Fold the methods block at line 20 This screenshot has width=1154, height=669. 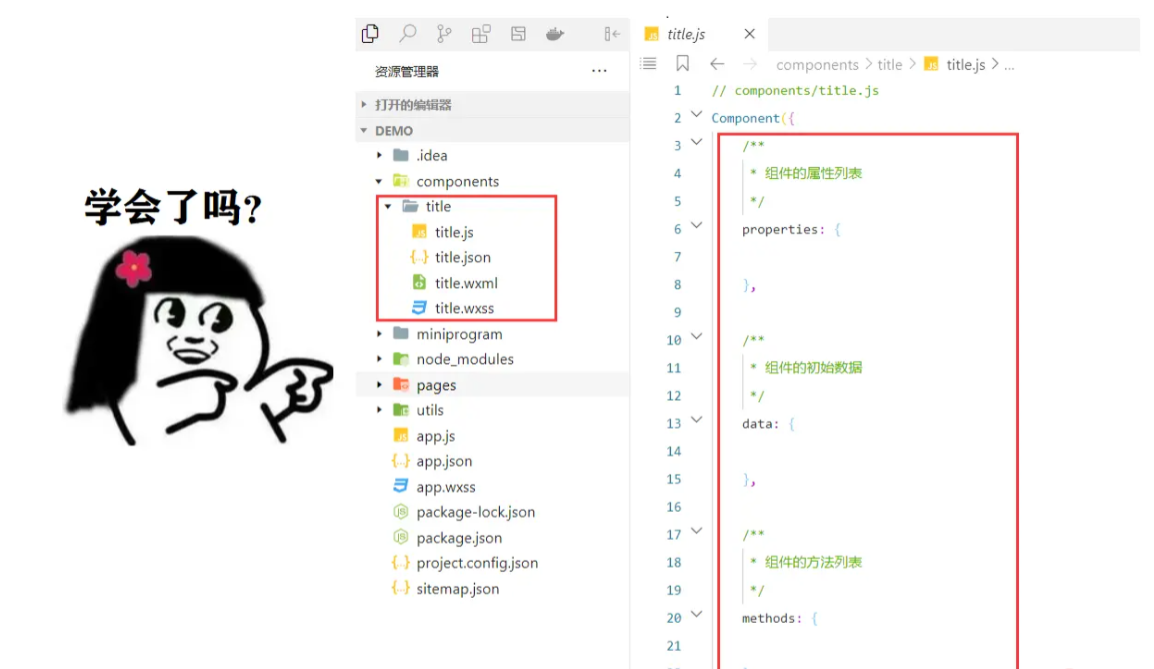[x=696, y=614]
